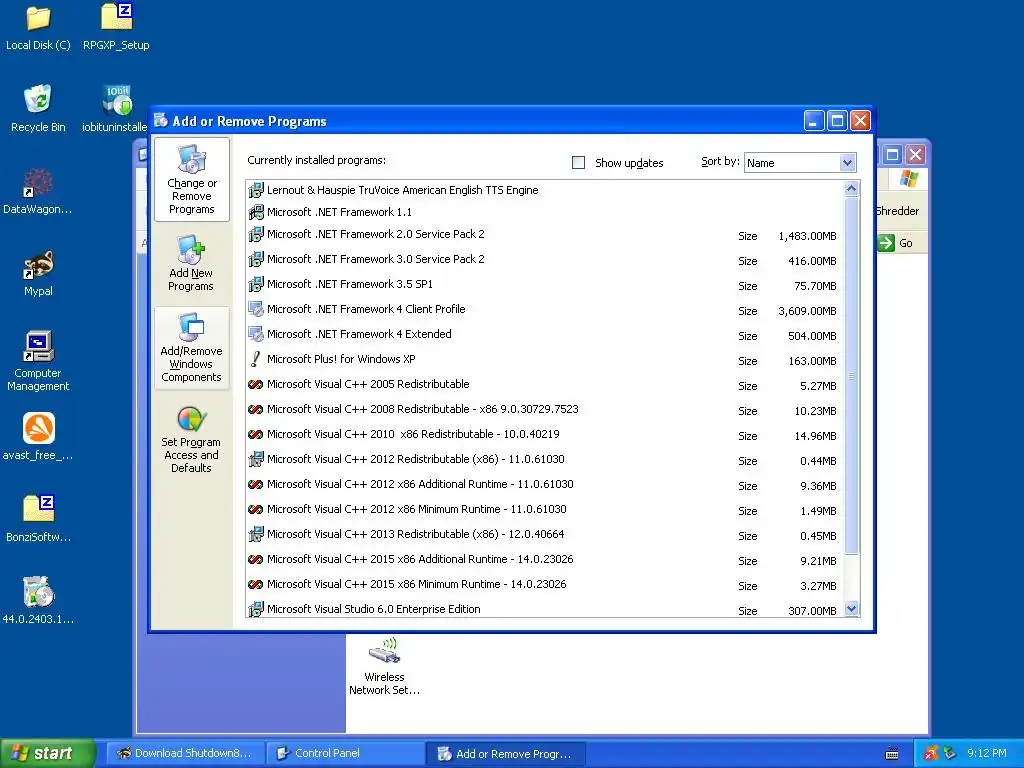The height and width of the screenshot is (768, 1024).
Task: Select Visual C++ 2013 Redistributable (x86) 12.0.40664
Action: [544, 534]
